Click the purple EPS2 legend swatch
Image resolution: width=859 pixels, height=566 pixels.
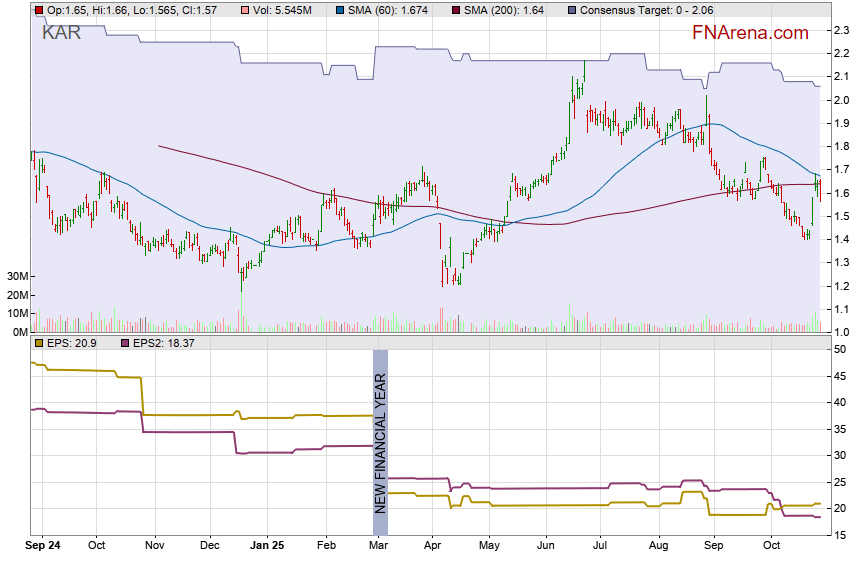point(126,343)
